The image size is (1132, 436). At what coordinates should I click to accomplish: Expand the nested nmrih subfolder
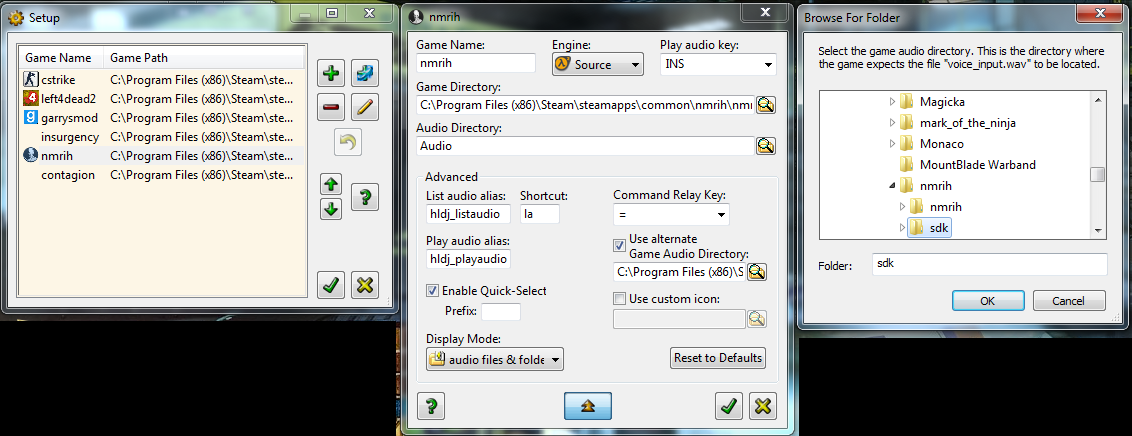(902, 207)
